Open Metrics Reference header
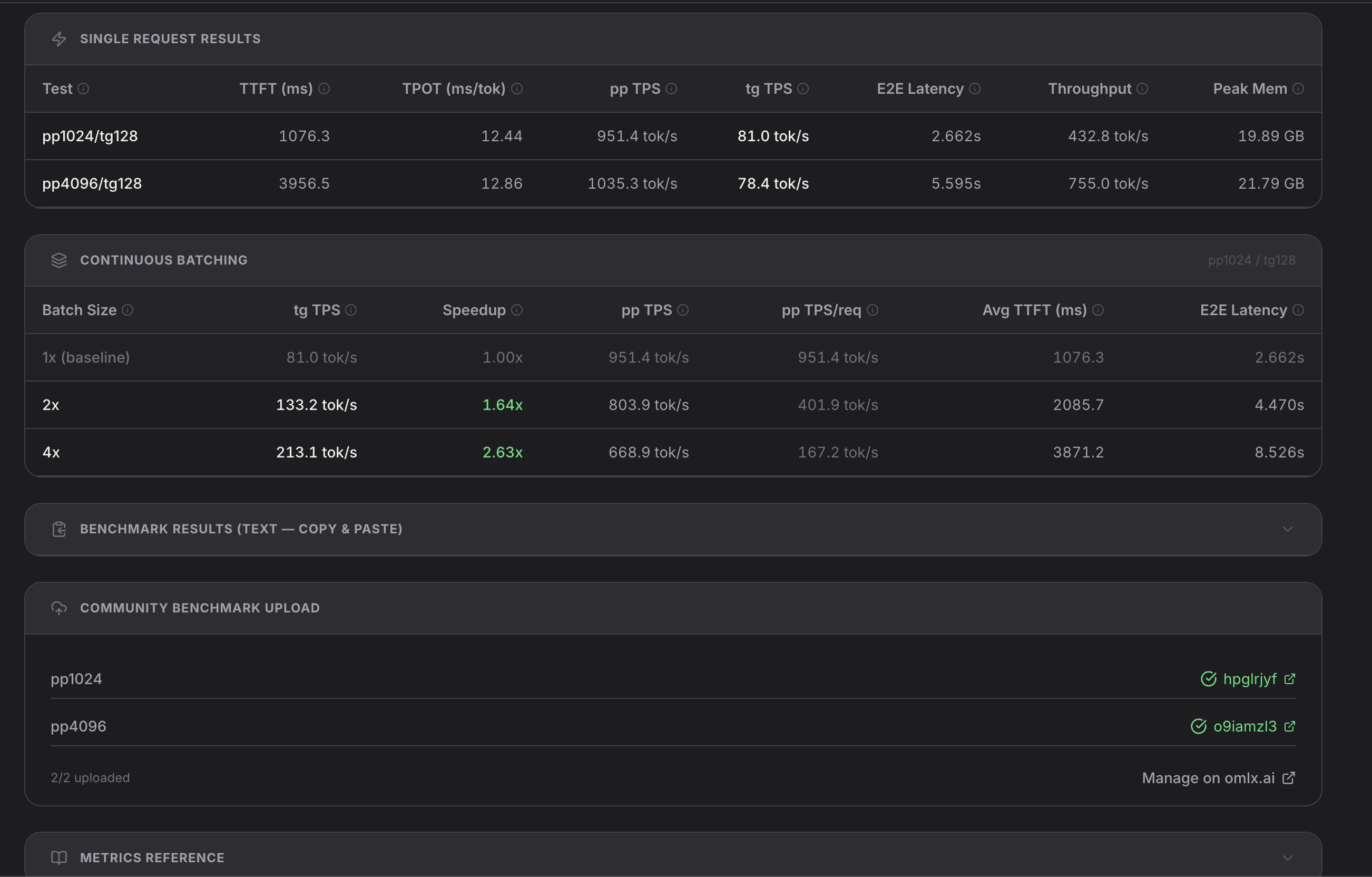 click(673, 855)
